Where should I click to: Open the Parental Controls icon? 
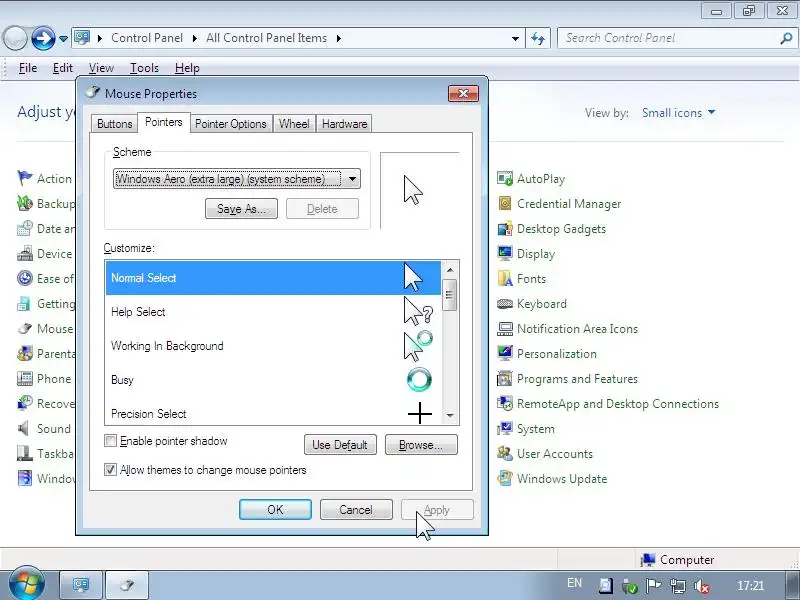[24, 354]
